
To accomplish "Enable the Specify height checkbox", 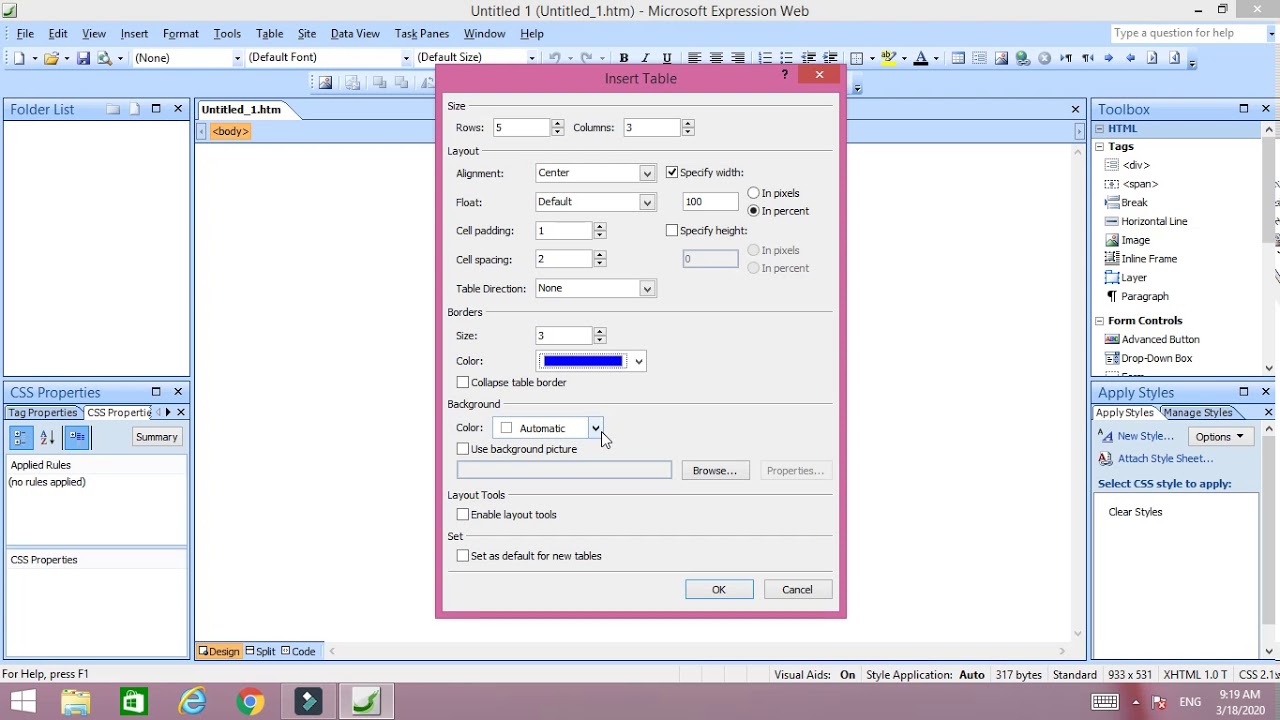I will pyautogui.click(x=672, y=231).
